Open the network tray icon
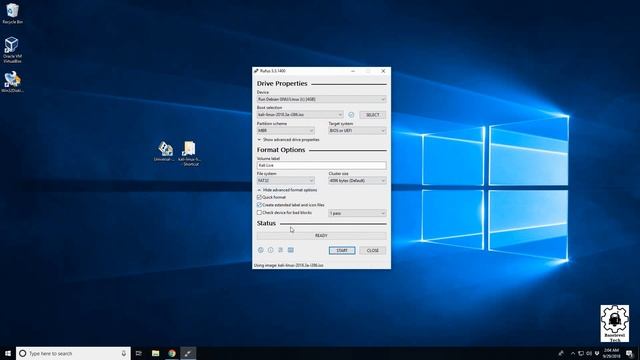The width and height of the screenshot is (640, 360). pyautogui.click(x=581, y=353)
